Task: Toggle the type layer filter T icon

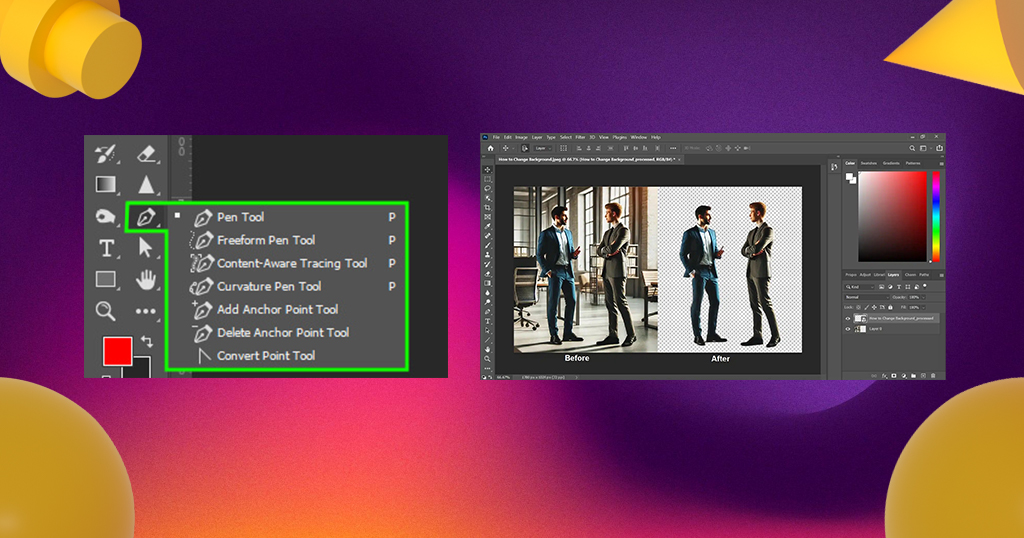Action: coord(899,287)
